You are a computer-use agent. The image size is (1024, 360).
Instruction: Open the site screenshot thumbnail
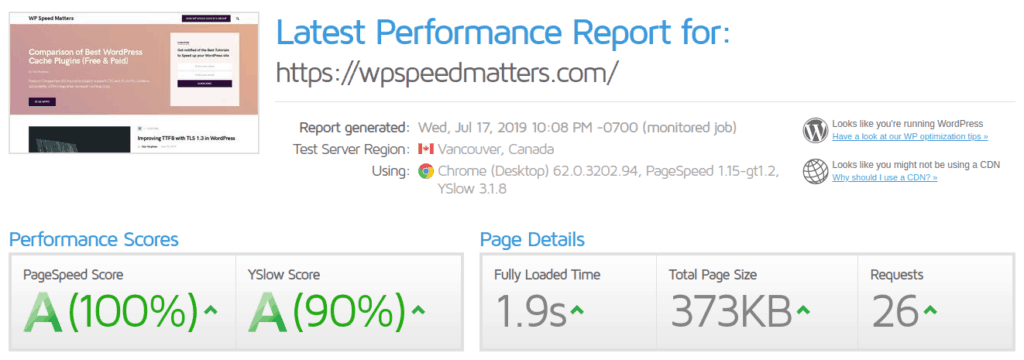(134, 82)
